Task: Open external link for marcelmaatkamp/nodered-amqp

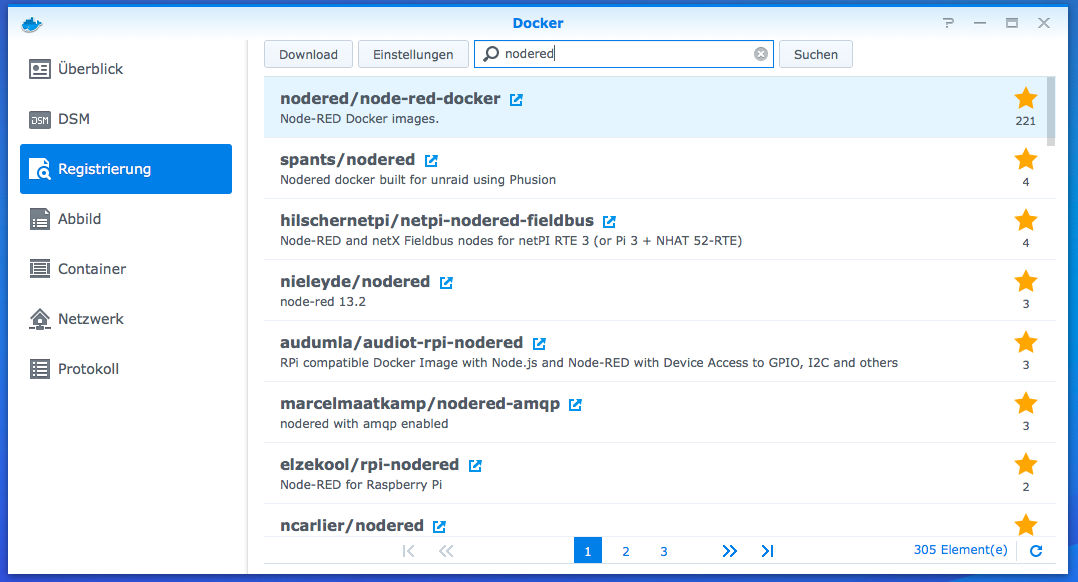Action: click(575, 405)
